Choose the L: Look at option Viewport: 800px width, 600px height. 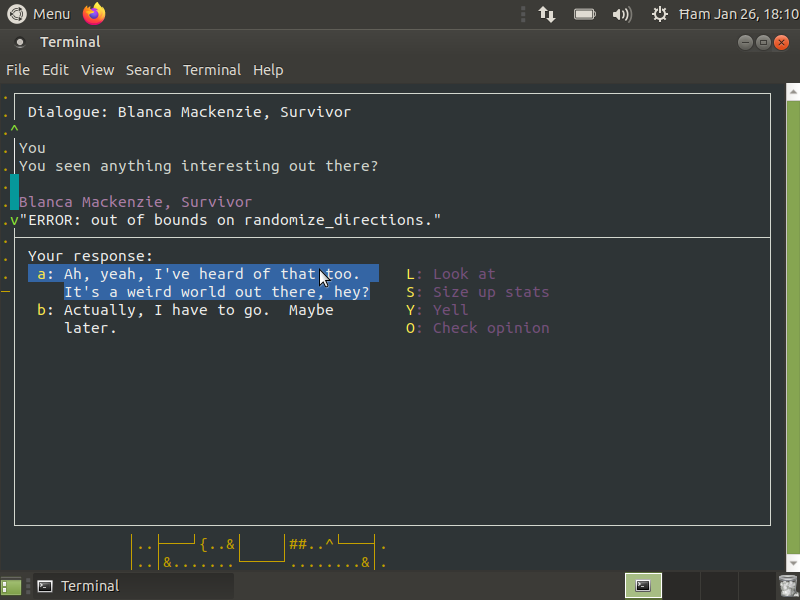[x=451, y=274]
